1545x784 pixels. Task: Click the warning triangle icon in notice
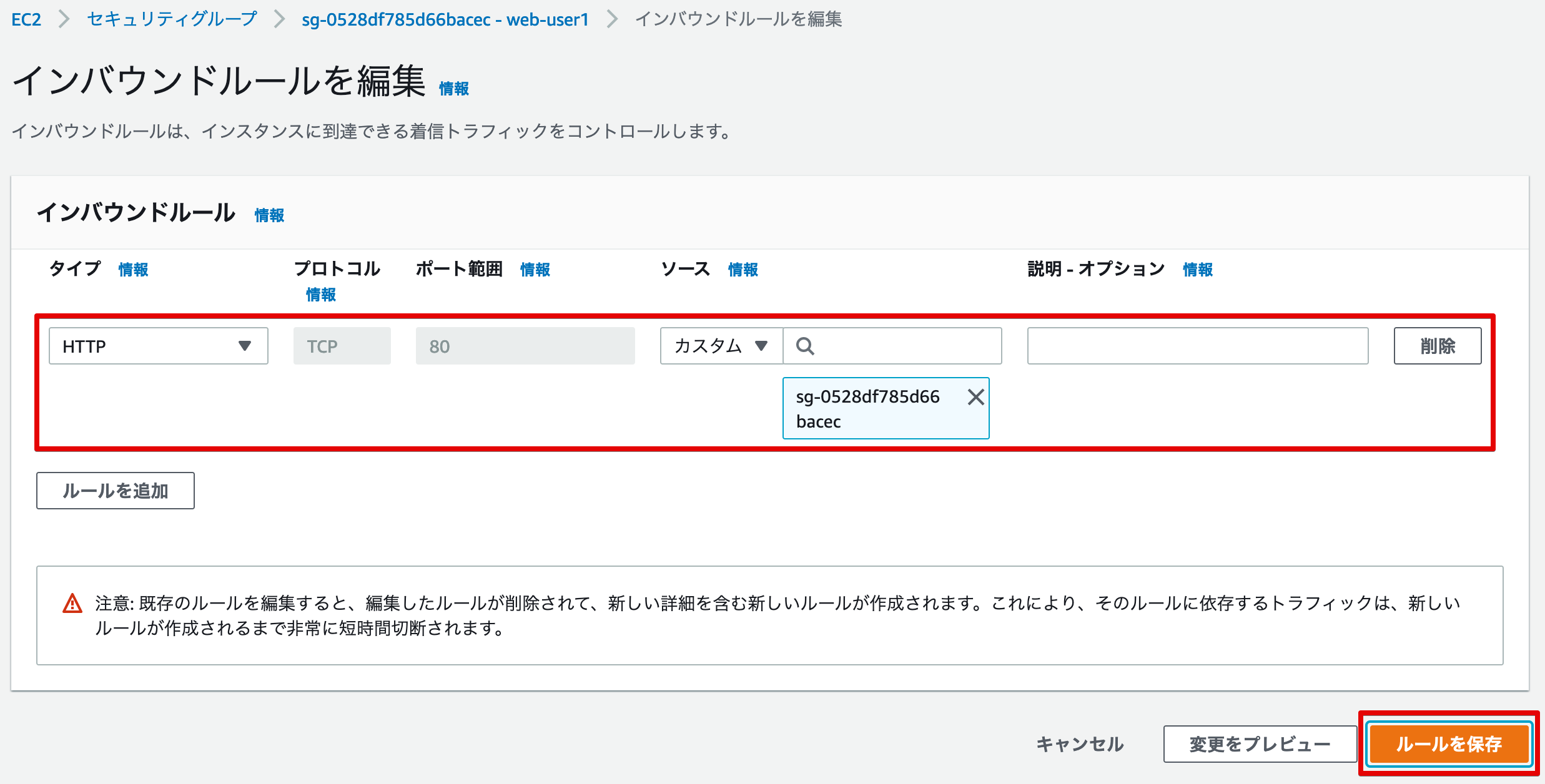pyautogui.click(x=72, y=604)
